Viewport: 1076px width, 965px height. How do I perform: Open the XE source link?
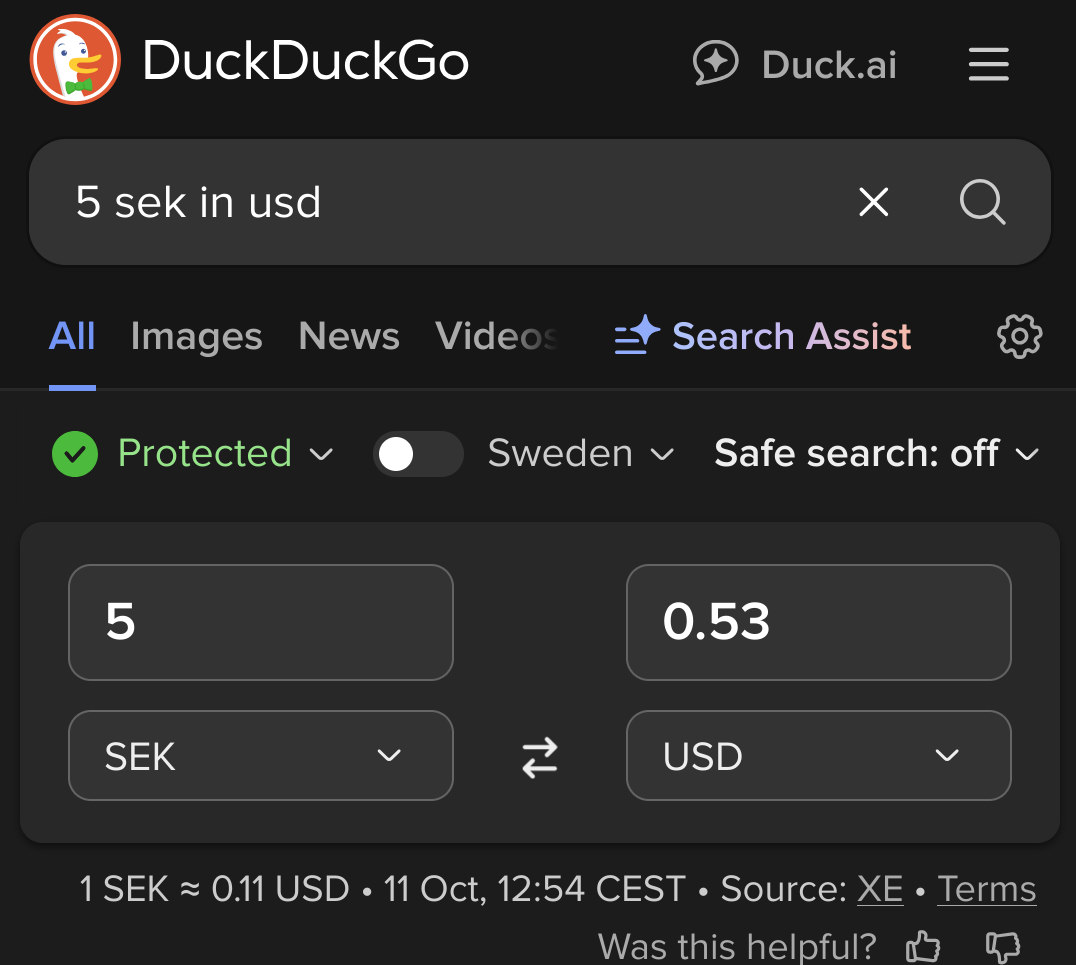tap(880, 889)
